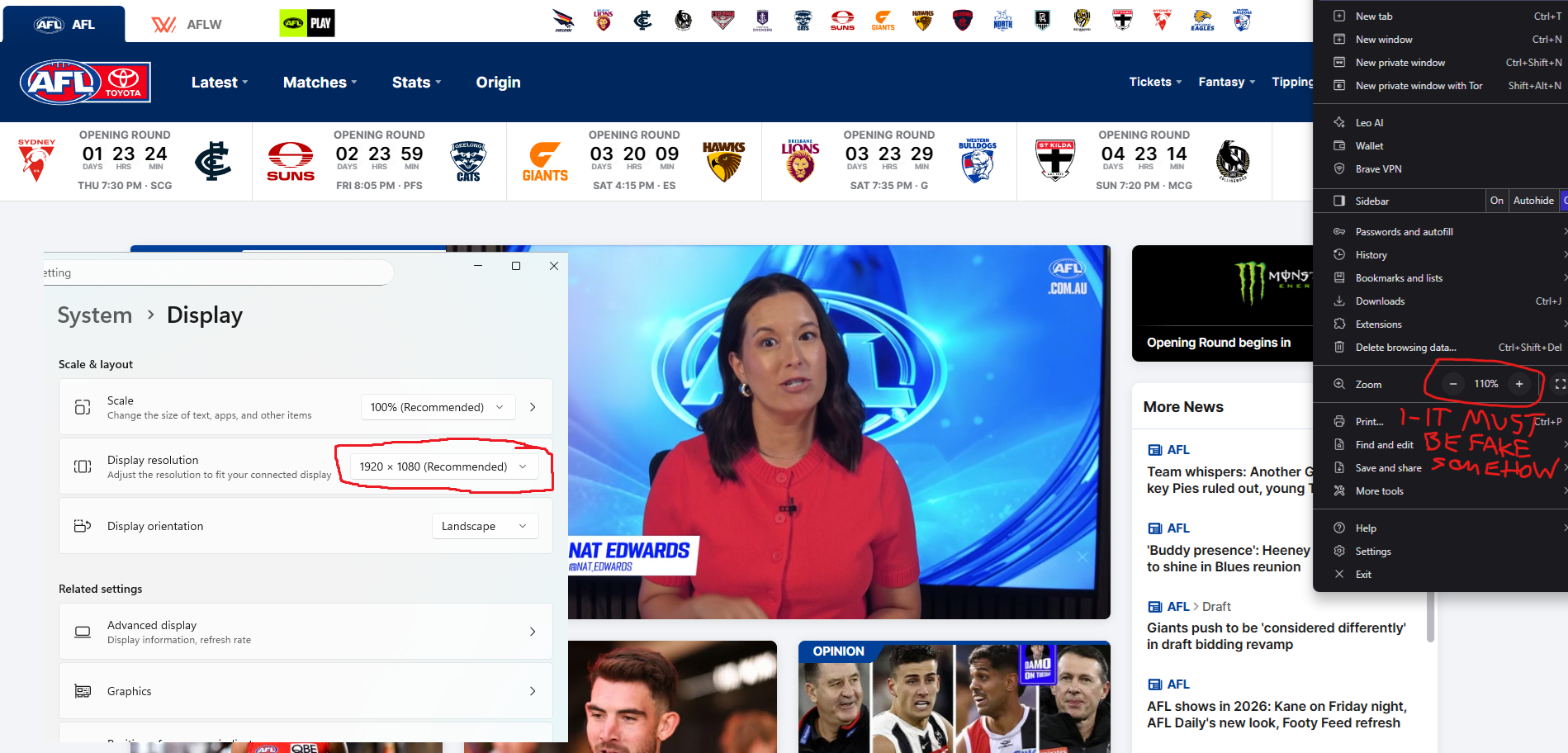1568x753 pixels.
Task: Click the AFL Toyota home logo
Action: (x=85, y=83)
